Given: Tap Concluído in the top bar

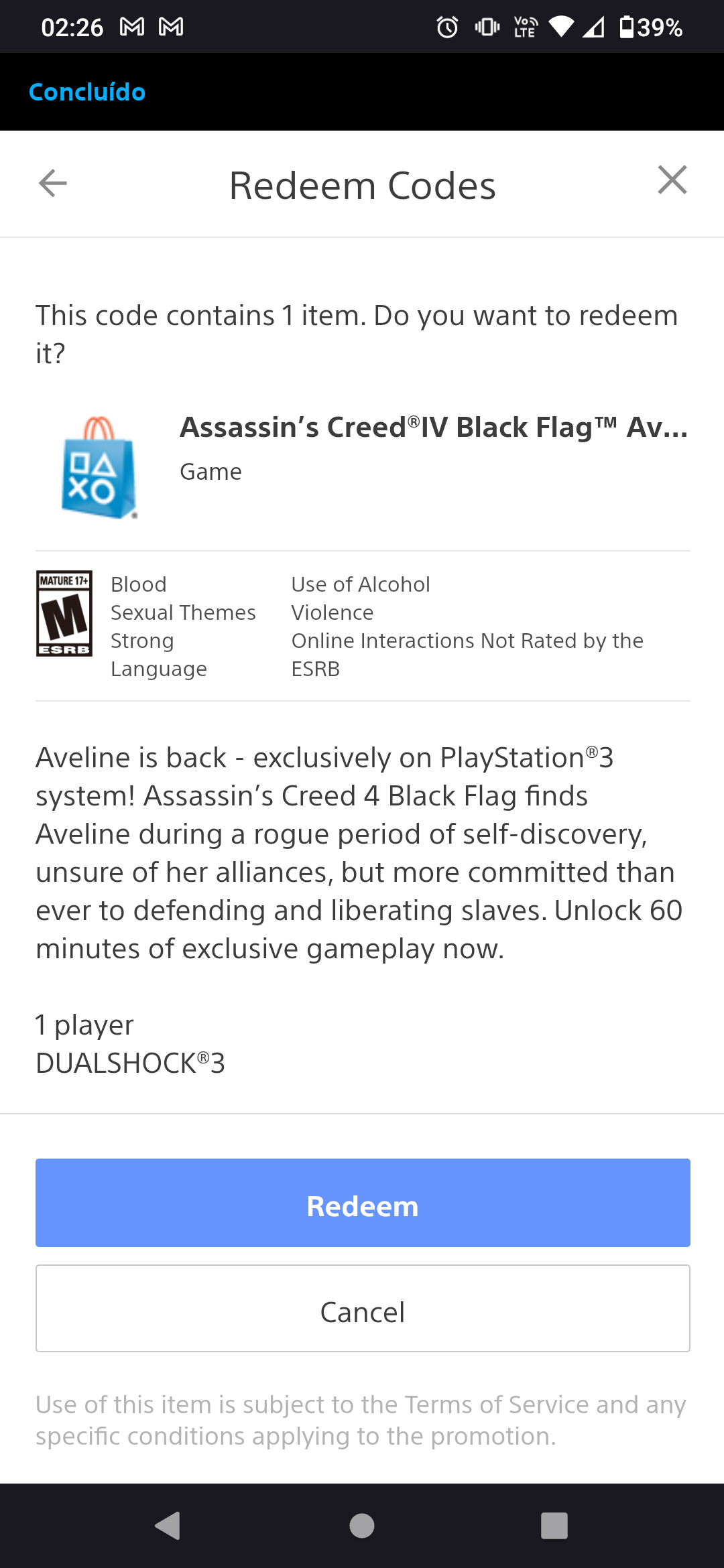Looking at the screenshot, I should tap(87, 92).
